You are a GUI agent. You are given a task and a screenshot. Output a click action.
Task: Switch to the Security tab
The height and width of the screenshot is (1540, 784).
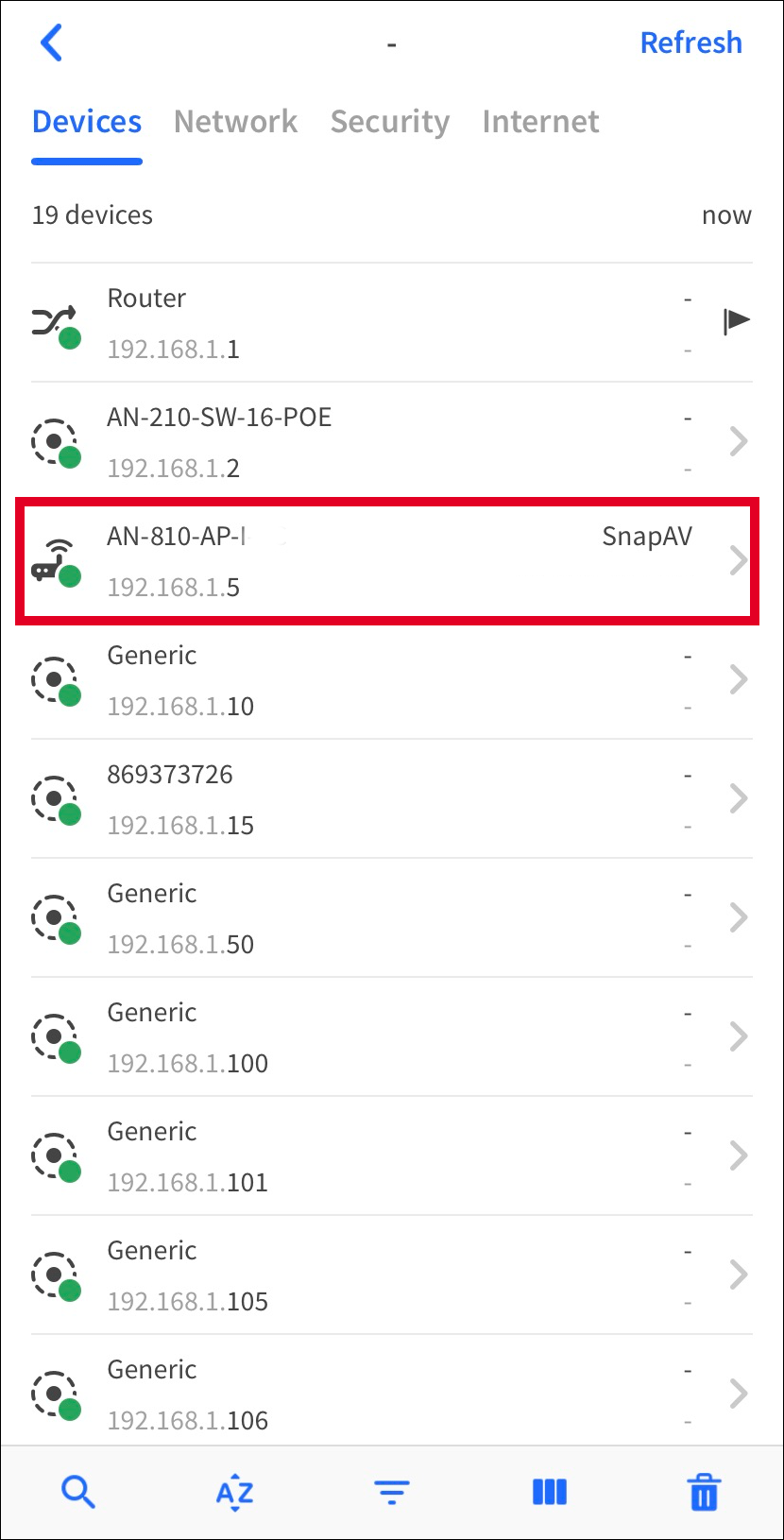click(389, 122)
